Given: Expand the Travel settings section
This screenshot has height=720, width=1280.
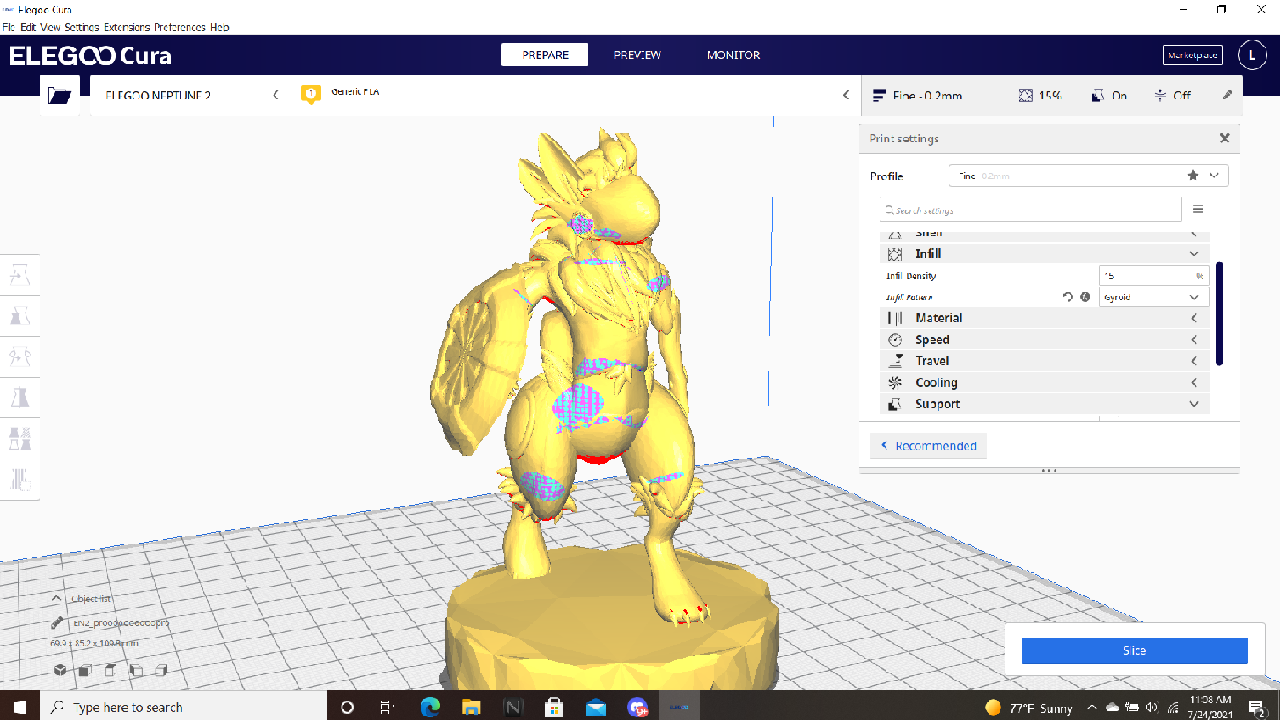Looking at the screenshot, I should tap(1045, 361).
